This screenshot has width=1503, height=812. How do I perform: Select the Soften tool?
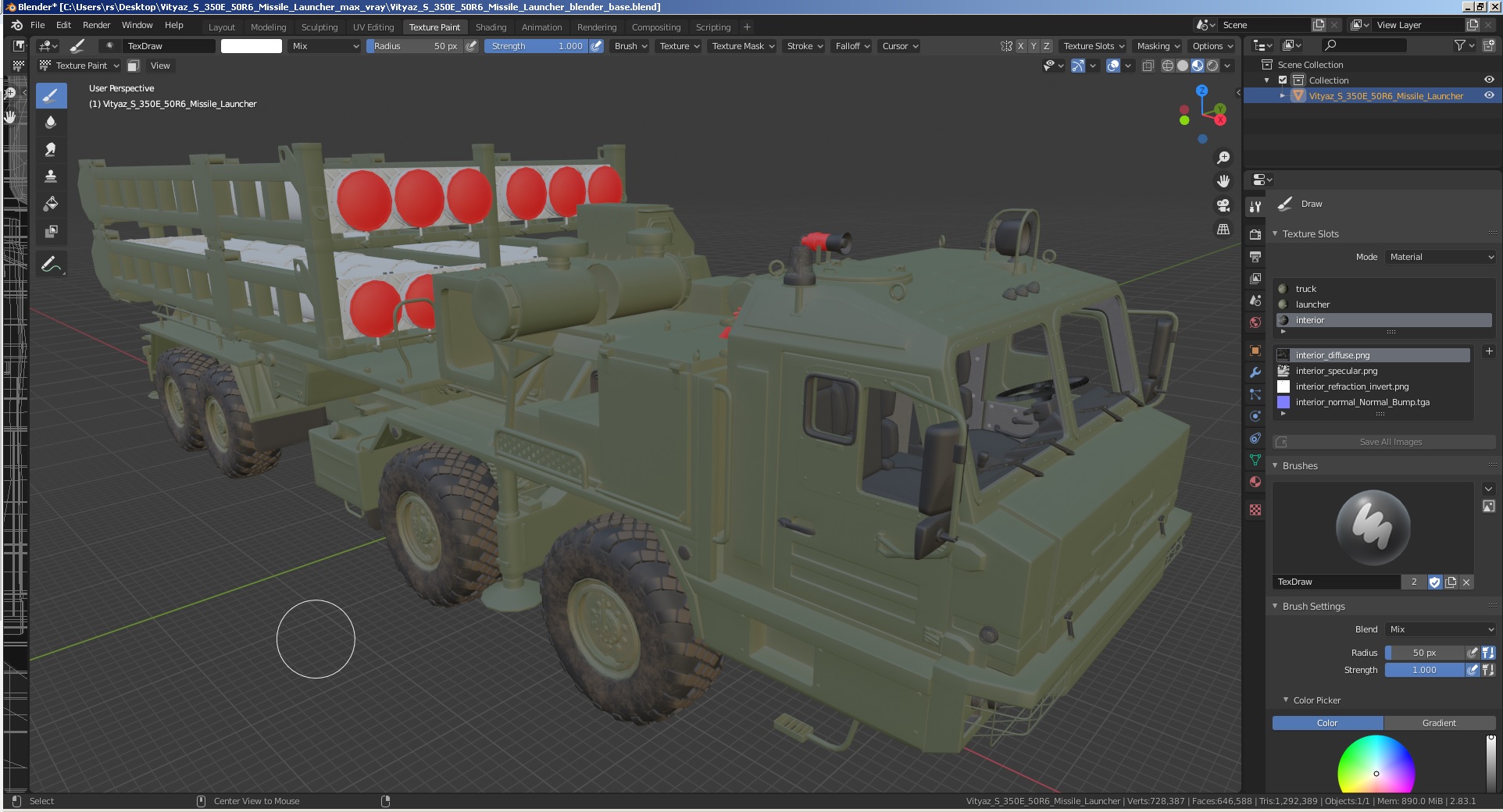coord(51,122)
